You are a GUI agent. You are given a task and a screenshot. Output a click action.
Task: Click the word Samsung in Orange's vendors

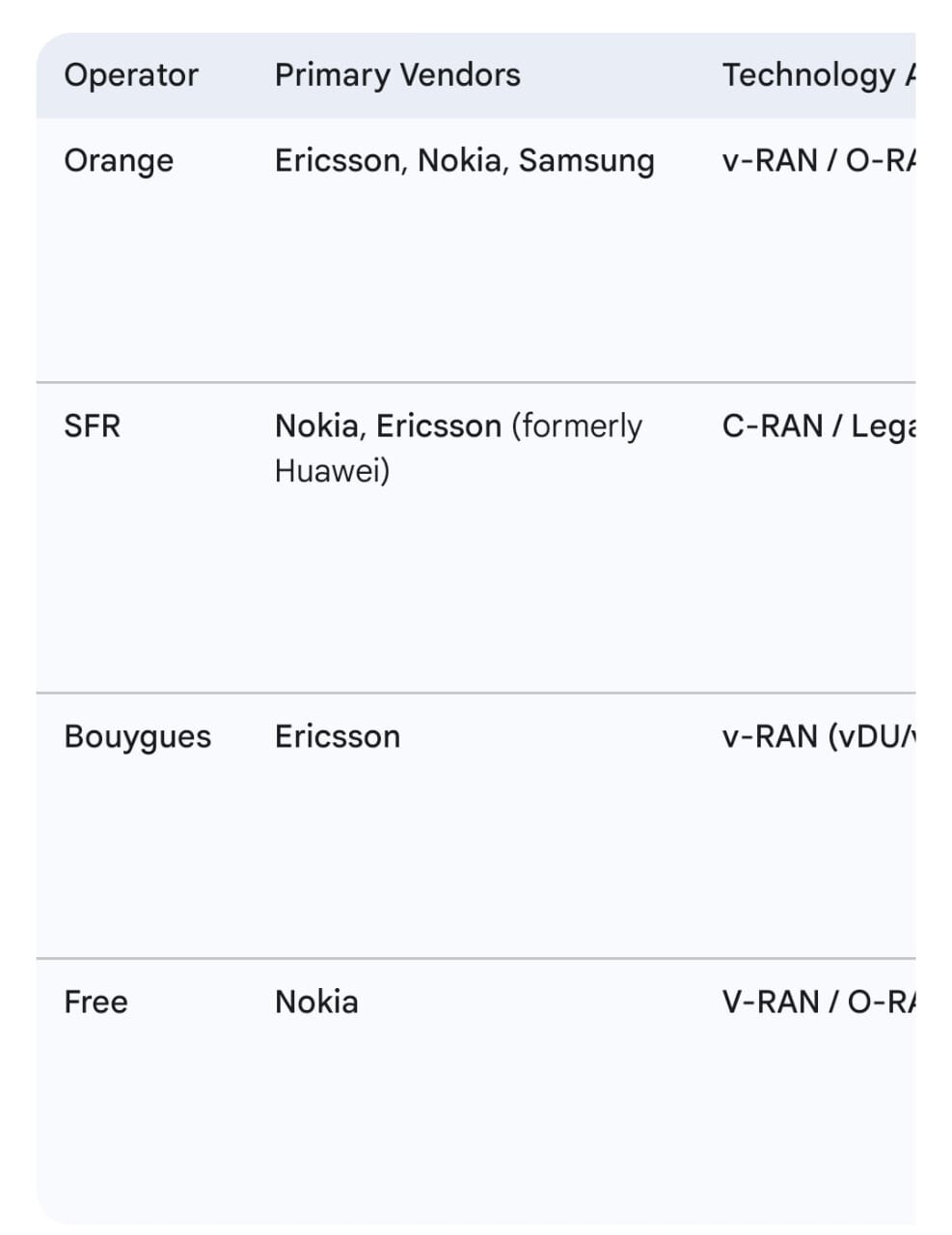click(586, 160)
